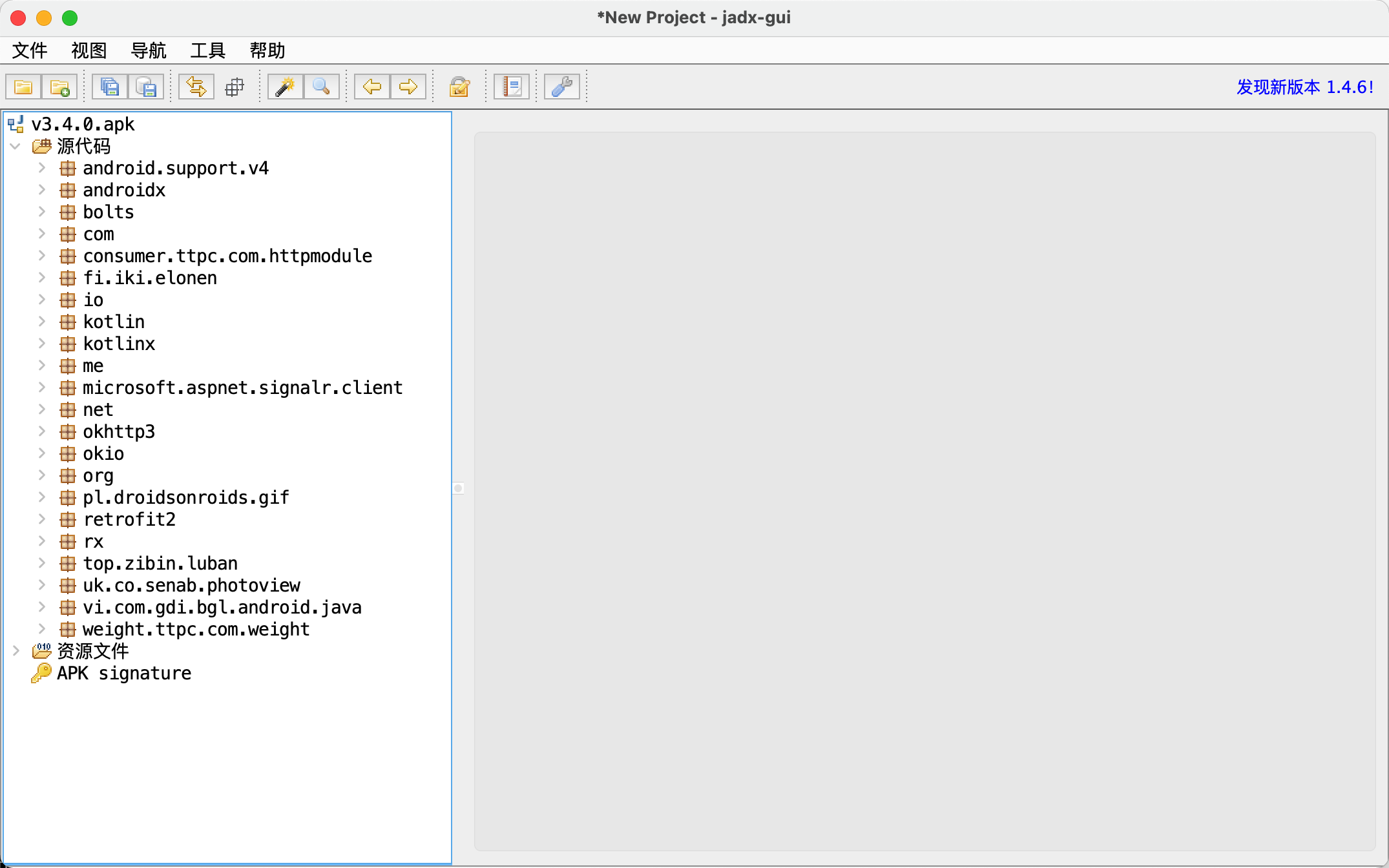
Task: Expand the 资源文件 node
Action: 16,652
